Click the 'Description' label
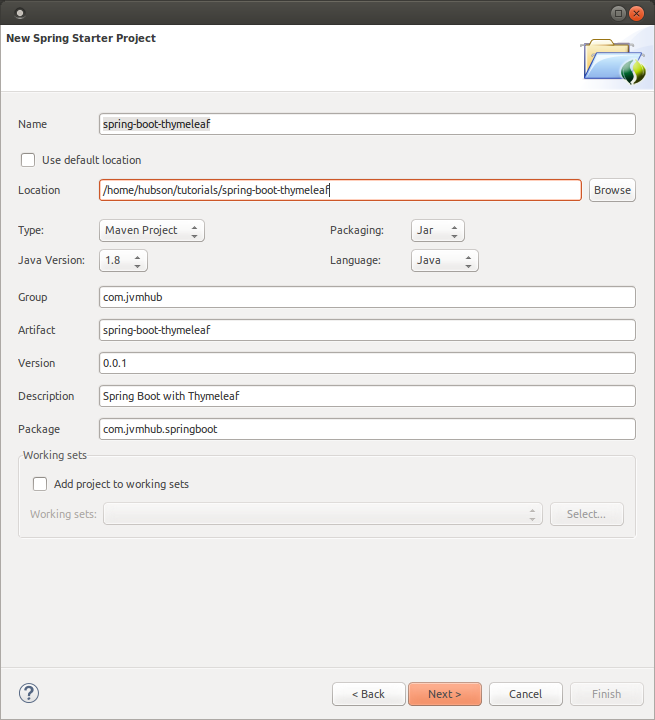 point(46,396)
